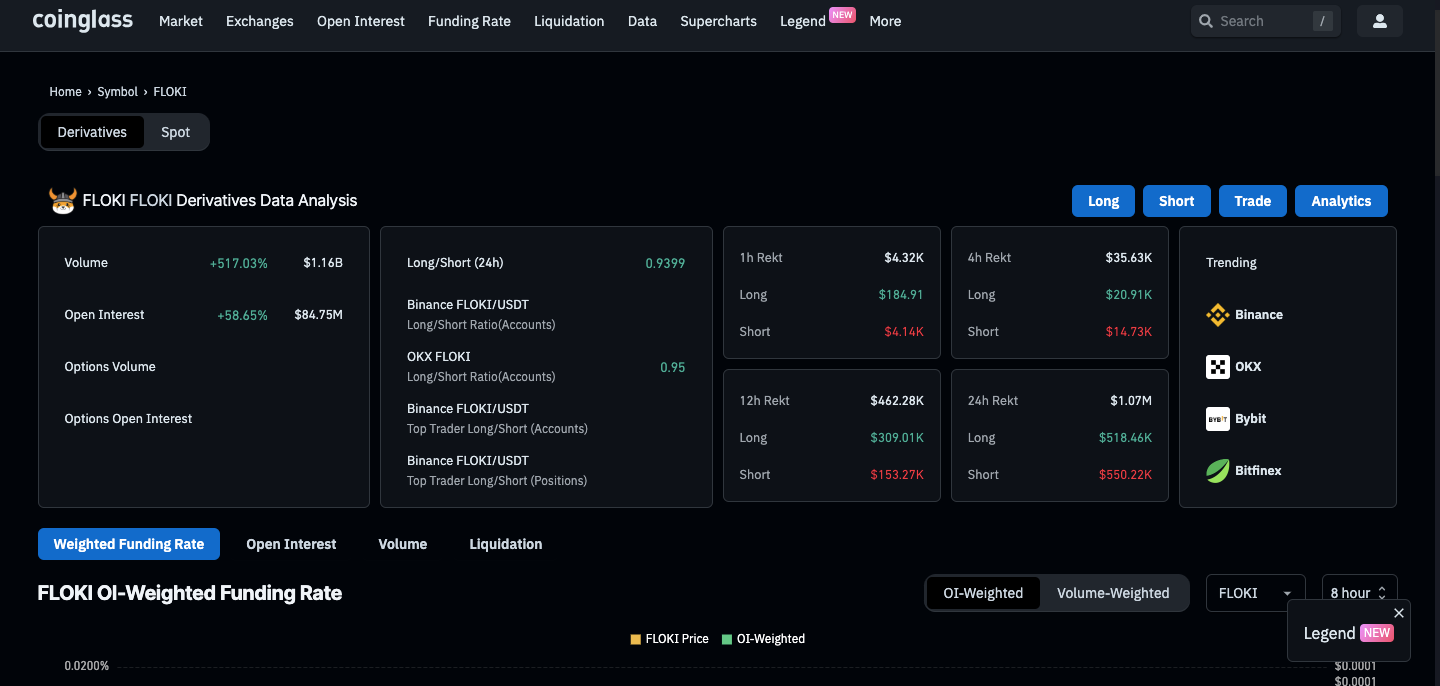The height and width of the screenshot is (686, 1440).
Task: Click the 12h Long value $309.01K
Action: click(x=897, y=438)
